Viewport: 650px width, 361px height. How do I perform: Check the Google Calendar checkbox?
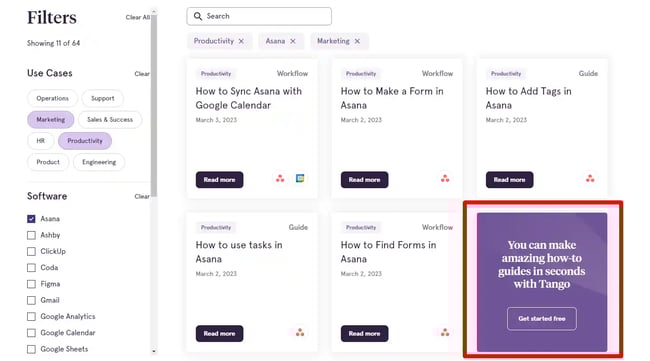click(x=31, y=333)
